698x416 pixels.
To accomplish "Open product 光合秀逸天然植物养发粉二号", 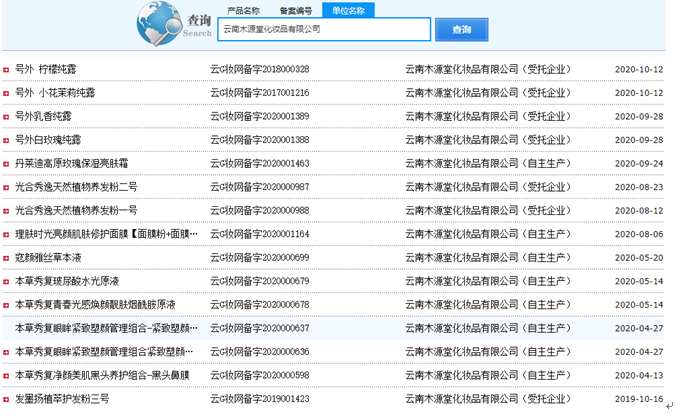I will click(x=76, y=187).
